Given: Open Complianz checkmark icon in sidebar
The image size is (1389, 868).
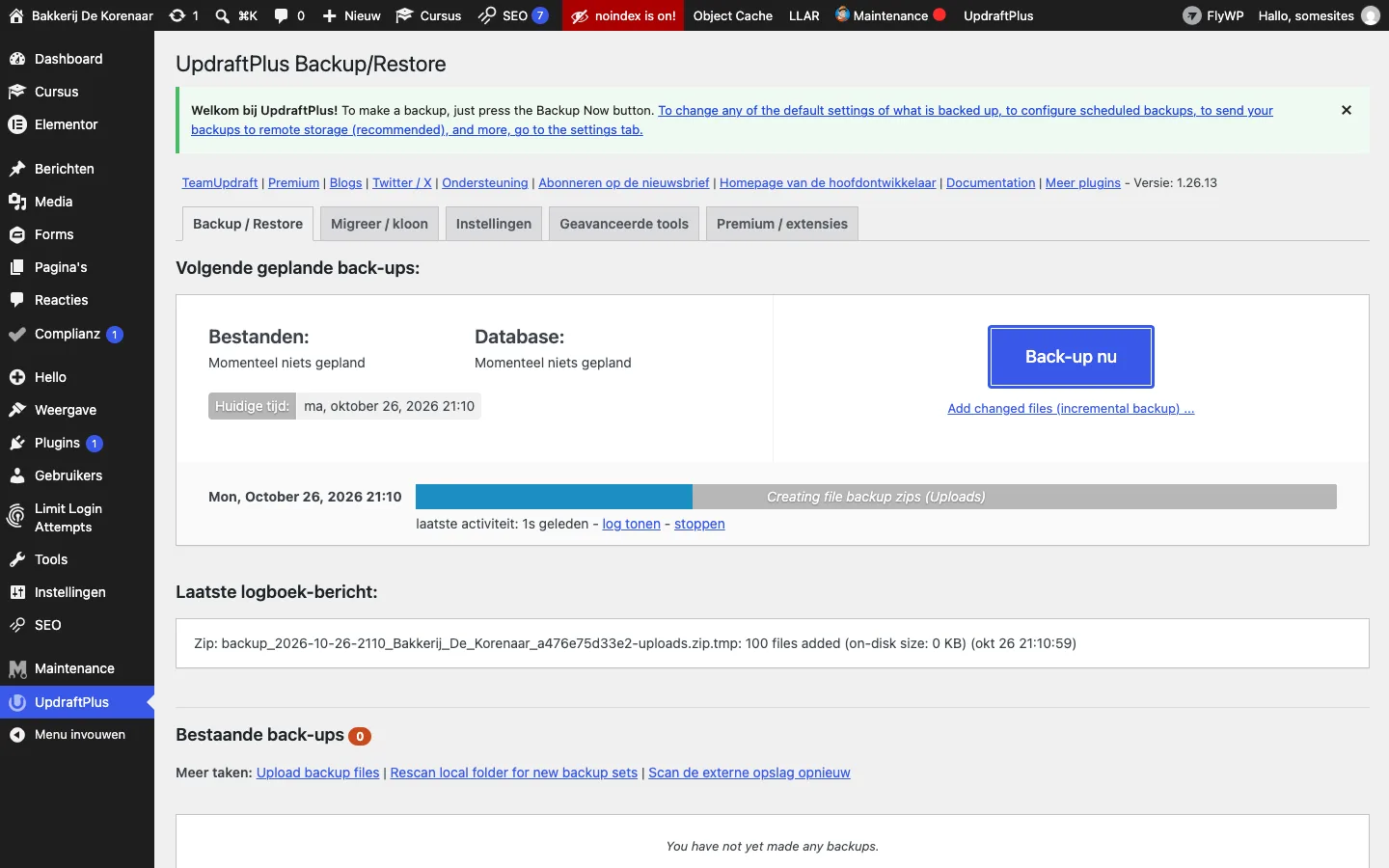Looking at the screenshot, I should click(x=16, y=335).
